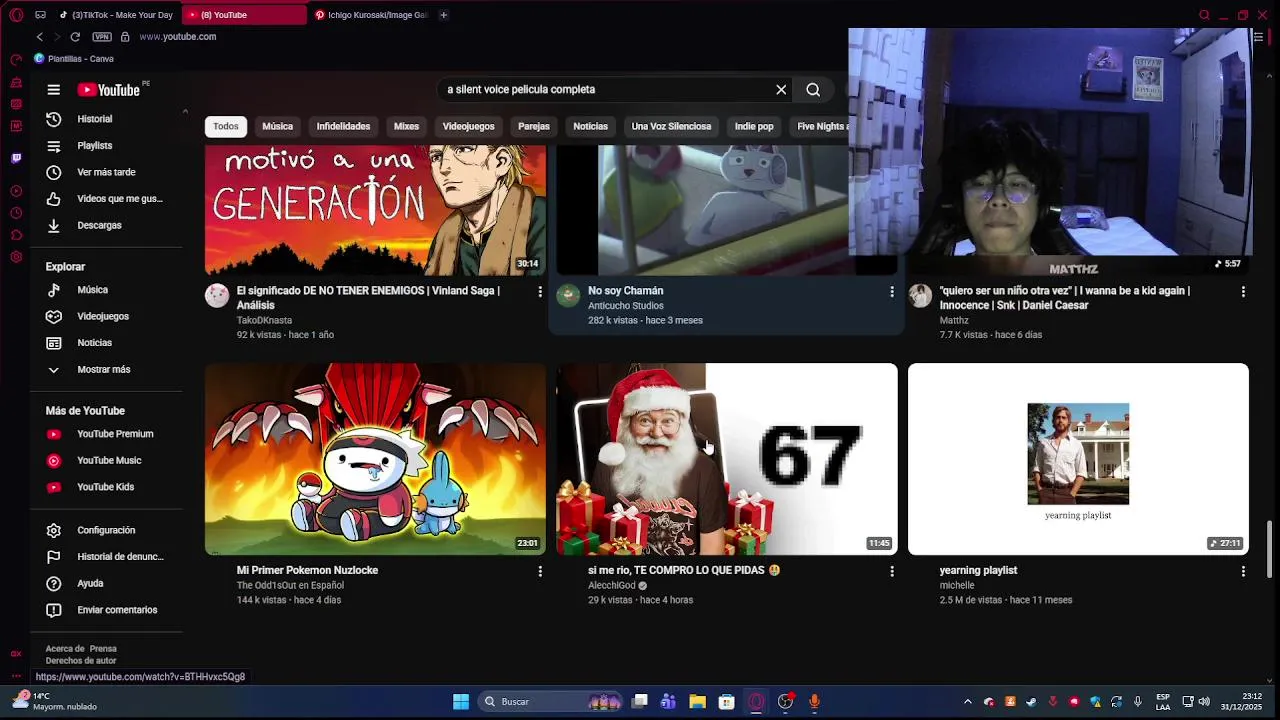The width and height of the screenshot is (1280, 720).
Task: Open options menu for yearning playlist
Action: pos(1243,571)
